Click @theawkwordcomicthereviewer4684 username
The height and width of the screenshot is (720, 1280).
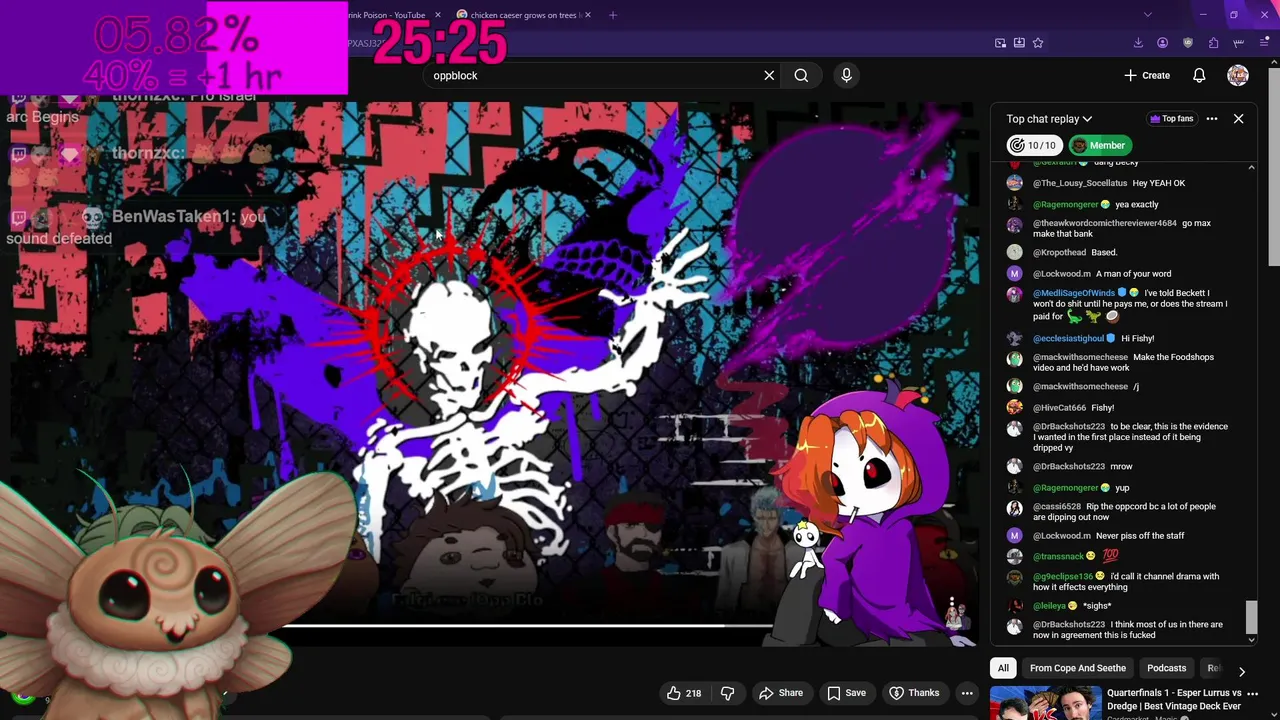coord(1105,223)
